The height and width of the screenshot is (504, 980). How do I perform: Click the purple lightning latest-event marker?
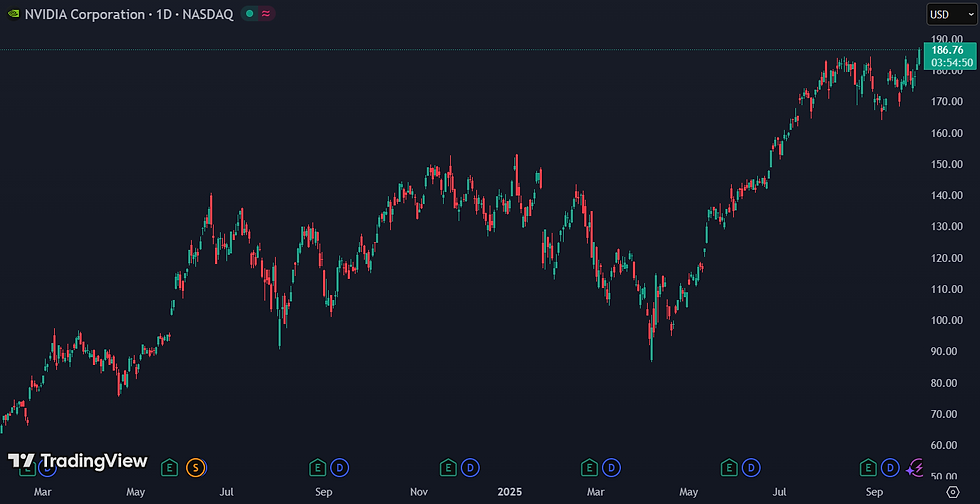coord(916,467)
